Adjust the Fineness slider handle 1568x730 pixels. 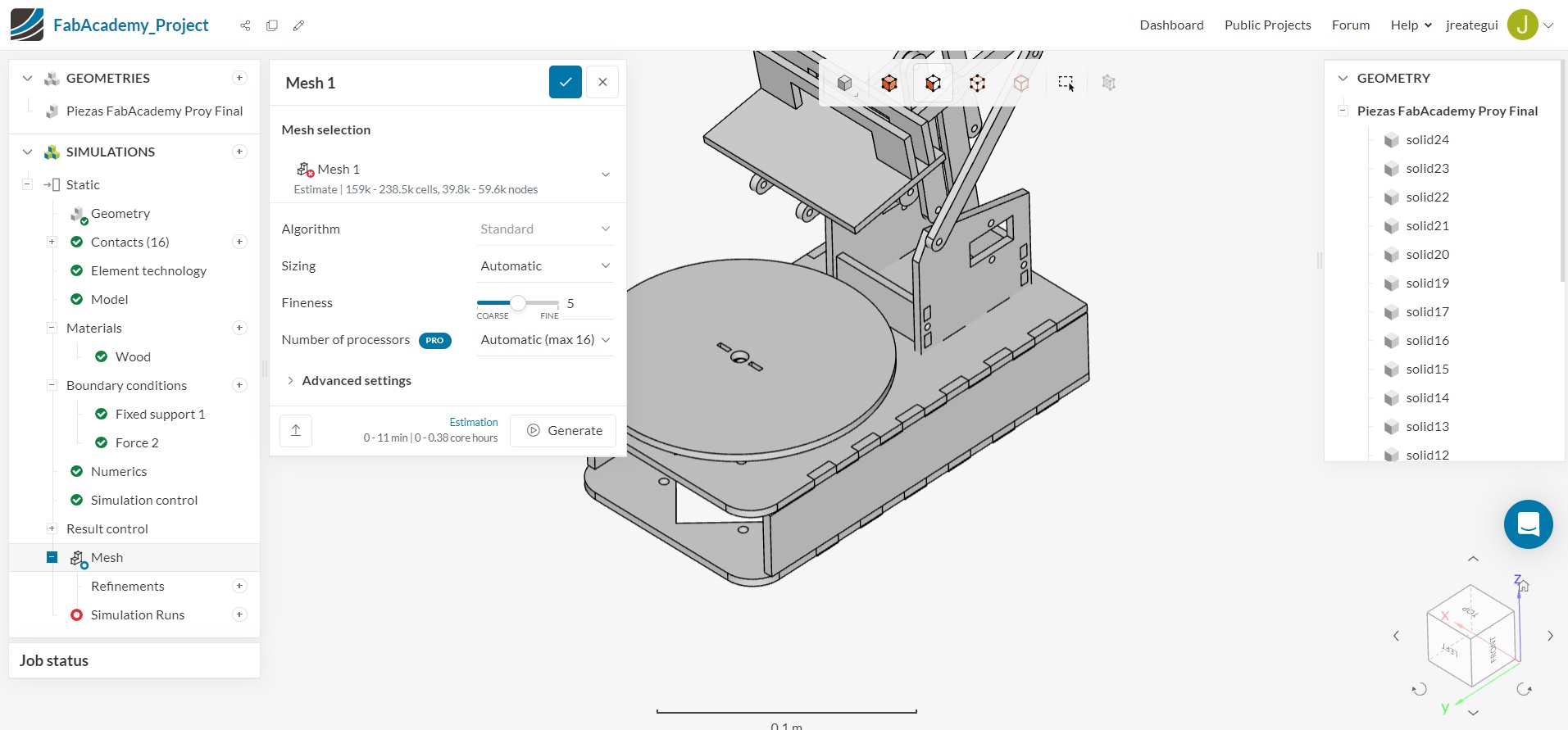pyautogui.click(x=518, y=302)
